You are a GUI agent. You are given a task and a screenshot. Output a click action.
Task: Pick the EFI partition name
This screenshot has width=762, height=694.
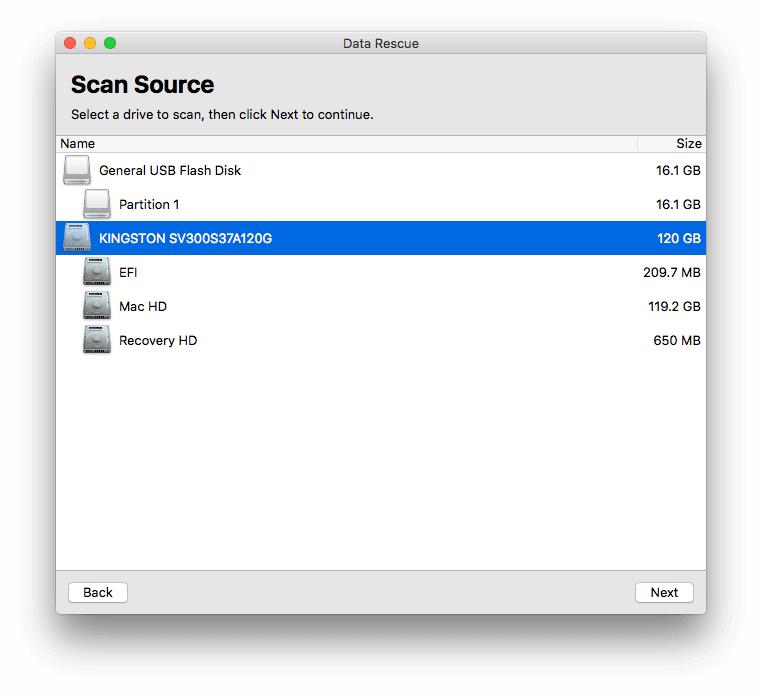[128, 272]
